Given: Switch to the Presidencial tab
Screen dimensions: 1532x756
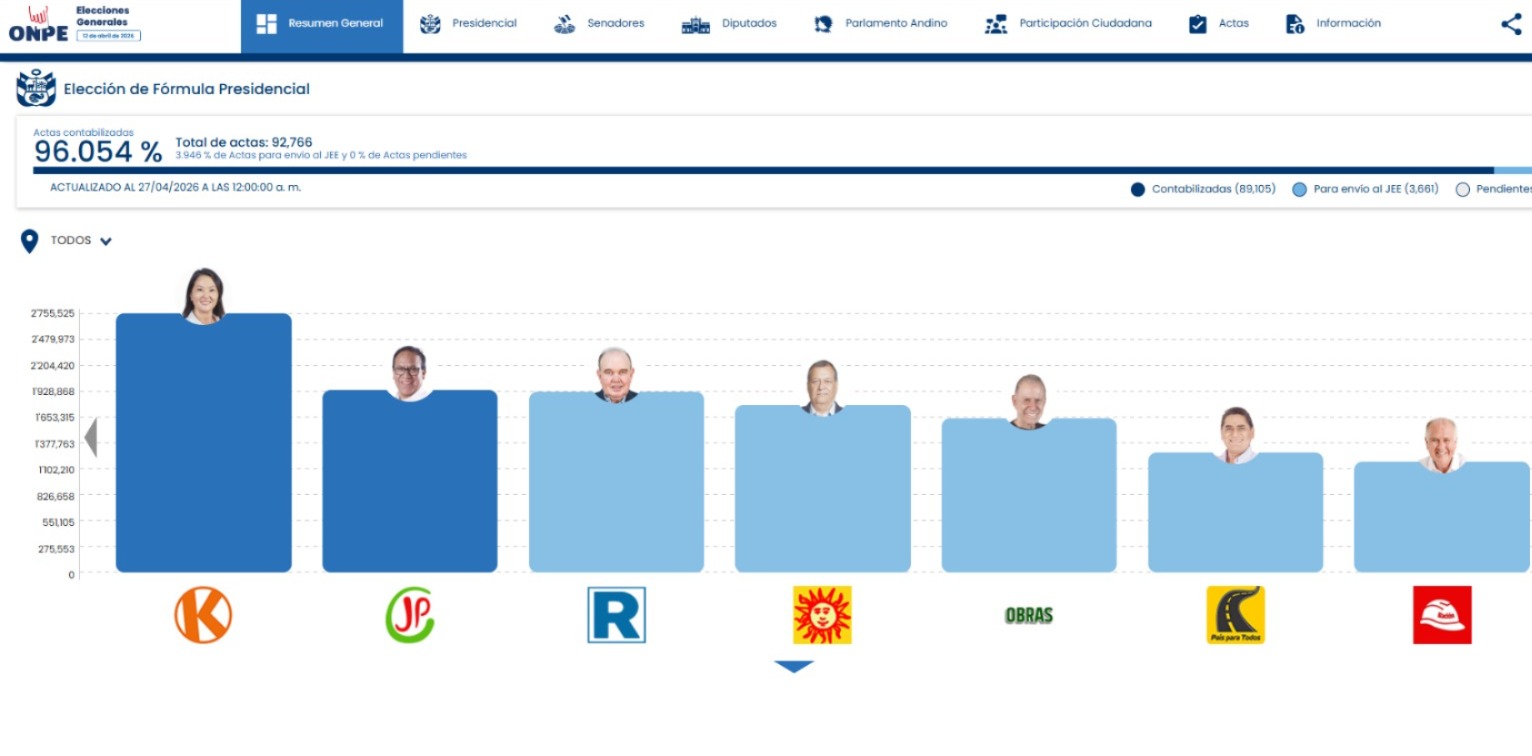Looking at the screenshot, I should coord(468,24).
